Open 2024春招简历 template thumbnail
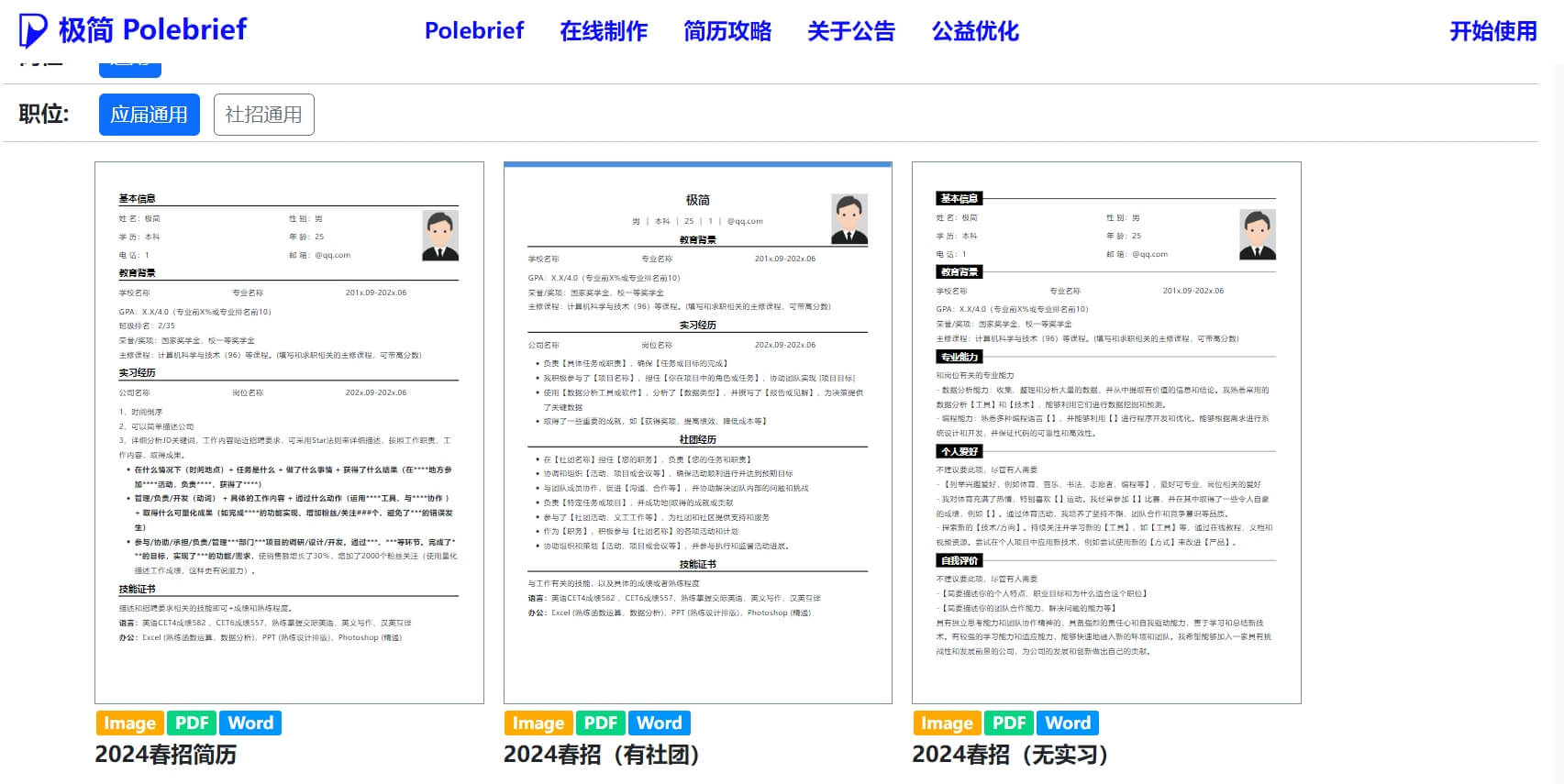This screenshot has height=784, width=1564. [289, 433]
